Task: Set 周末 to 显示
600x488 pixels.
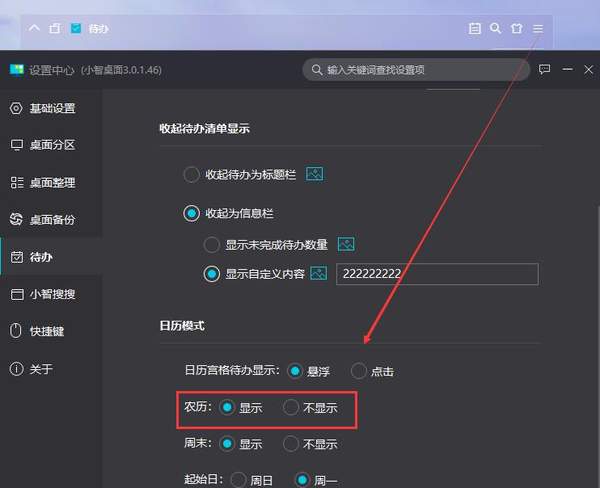Action: pos(227,444)
